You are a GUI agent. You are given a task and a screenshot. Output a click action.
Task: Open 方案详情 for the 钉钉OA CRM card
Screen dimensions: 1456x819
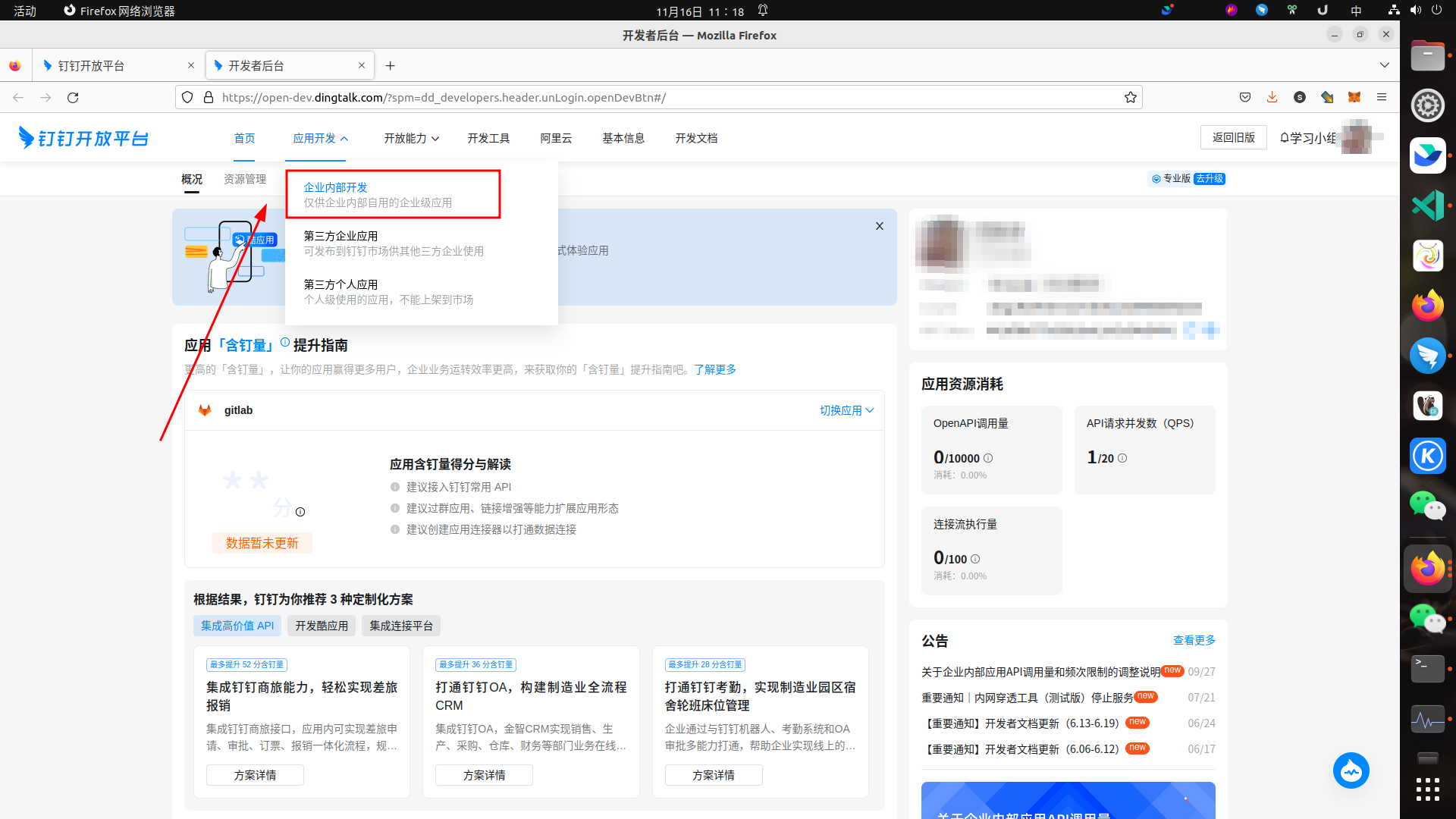(484, 775)
